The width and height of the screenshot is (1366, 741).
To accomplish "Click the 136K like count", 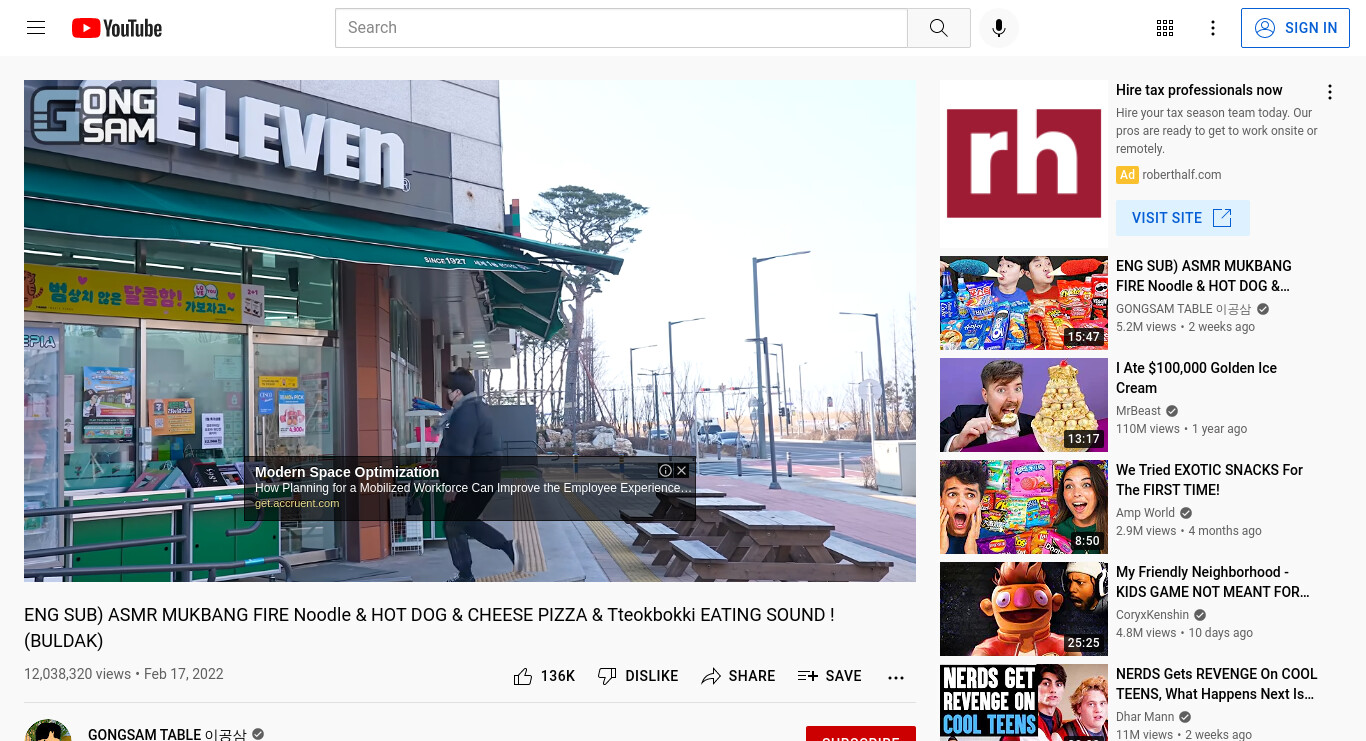I will tap(558, 677).
